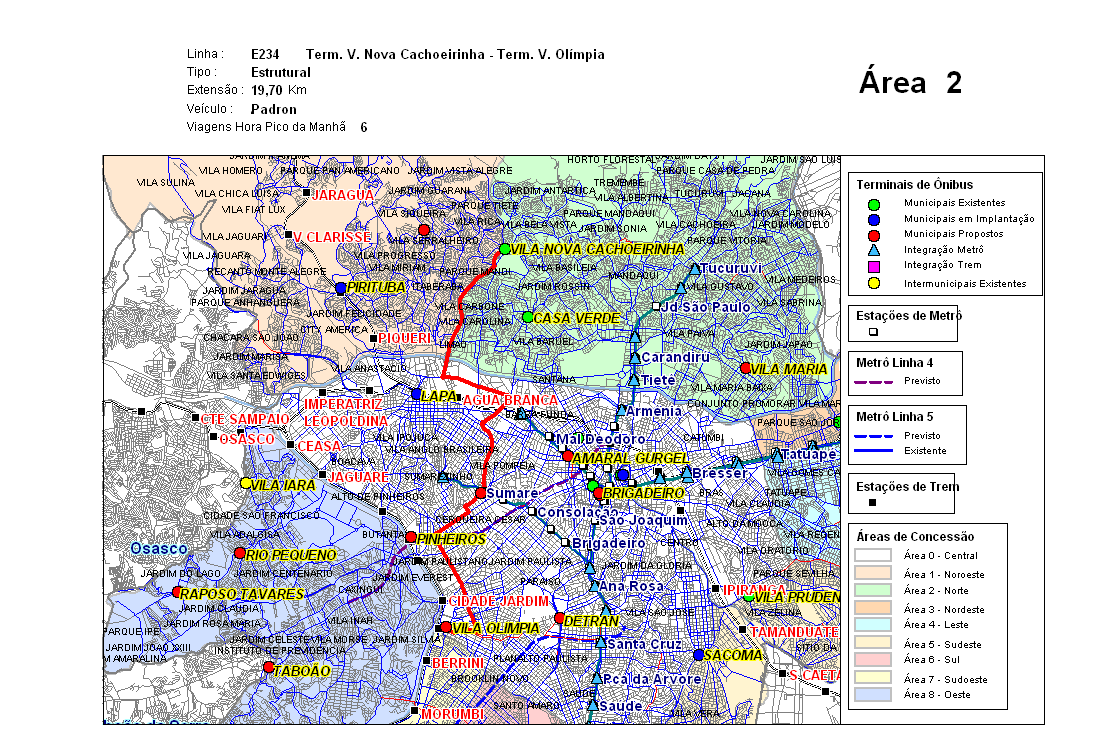Click the red terminal marker at Raposo Tavares
Viewport: 1096px width, 756px height.
(177, 593)
